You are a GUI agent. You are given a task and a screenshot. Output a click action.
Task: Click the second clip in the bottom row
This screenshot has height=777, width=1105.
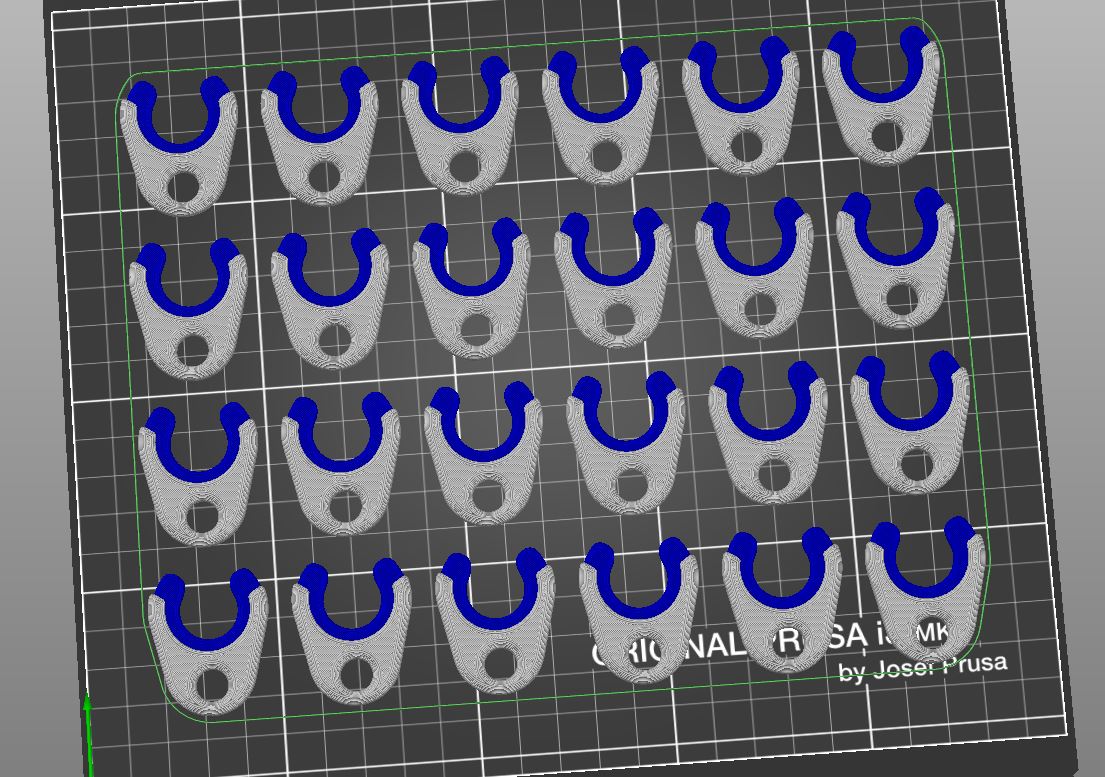click(352, 632)
